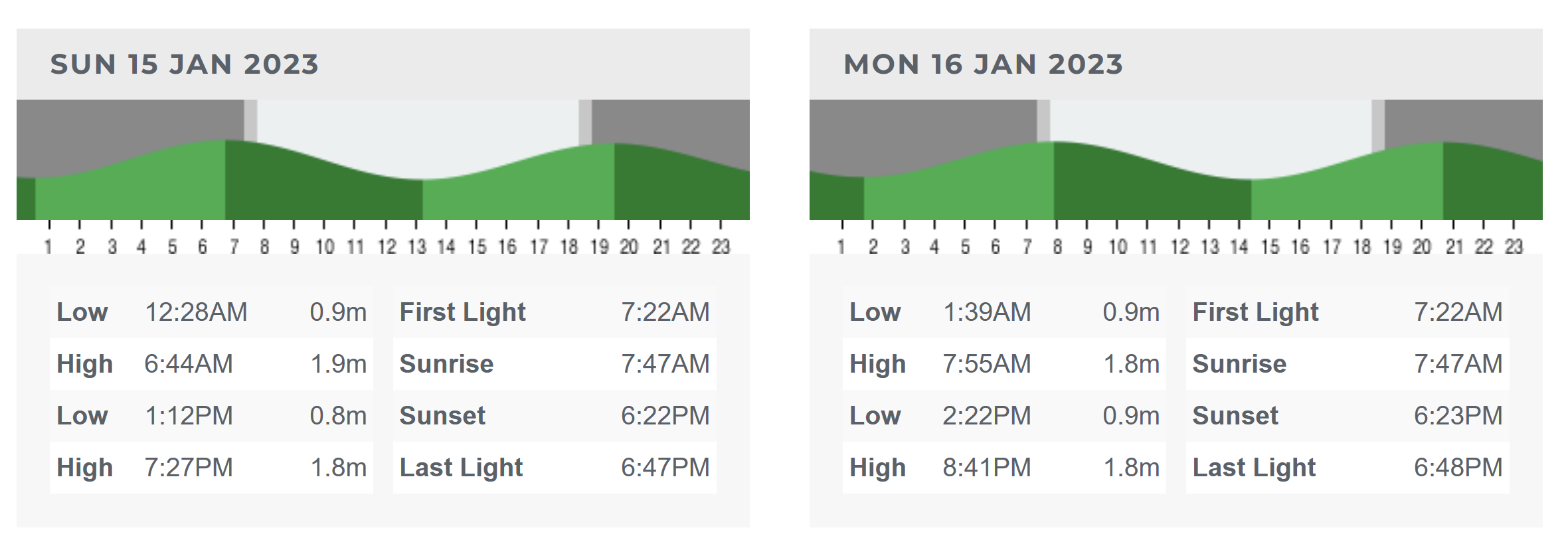Select hour 21 on Monday's tide chart axis

click(x=1454, y=247)
